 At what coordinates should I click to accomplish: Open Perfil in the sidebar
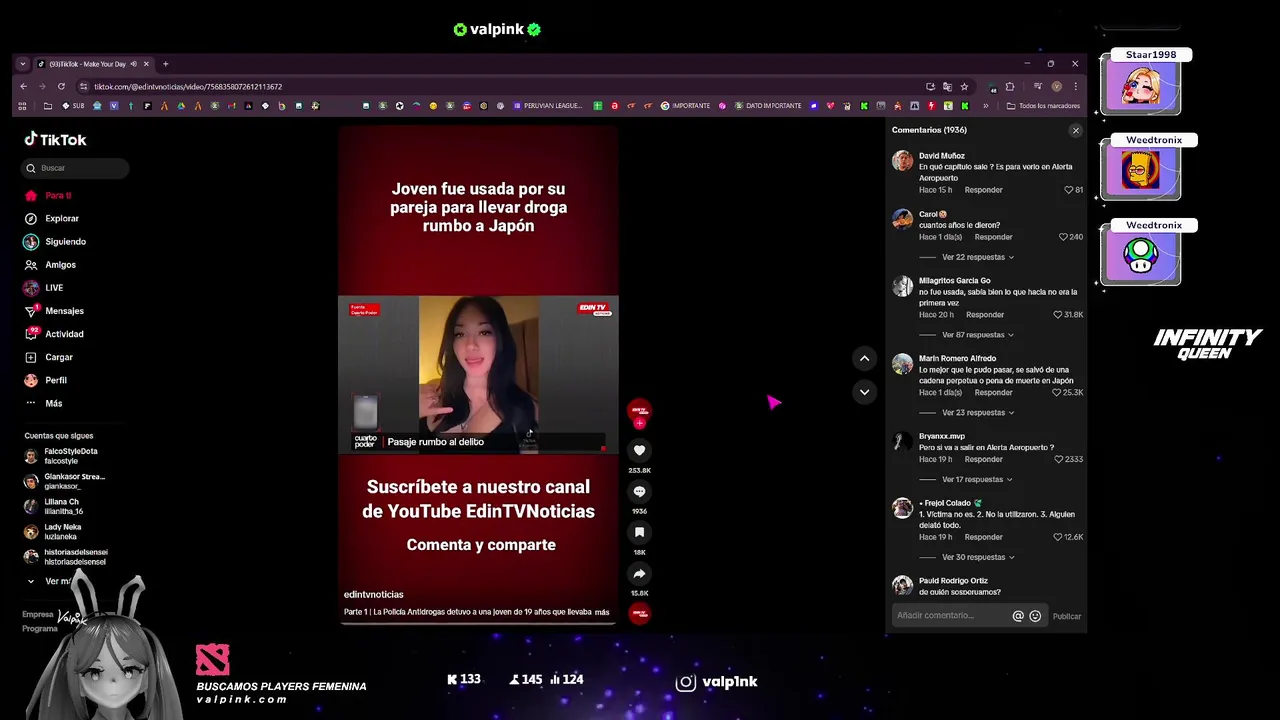pyautogui.click(x=46, y=380)
